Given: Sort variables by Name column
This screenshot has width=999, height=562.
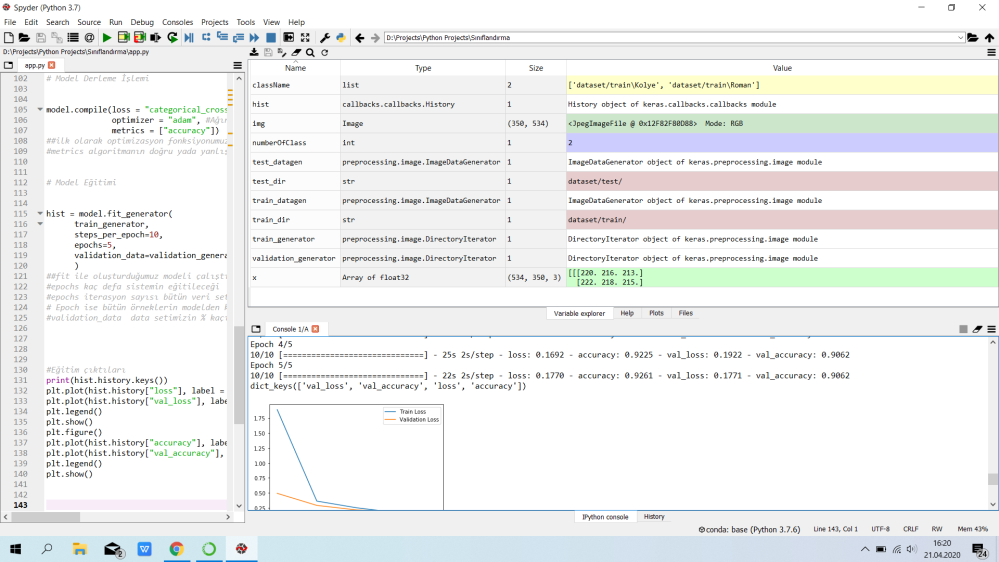Looking at the screenshot, I should tap(295, 68).
